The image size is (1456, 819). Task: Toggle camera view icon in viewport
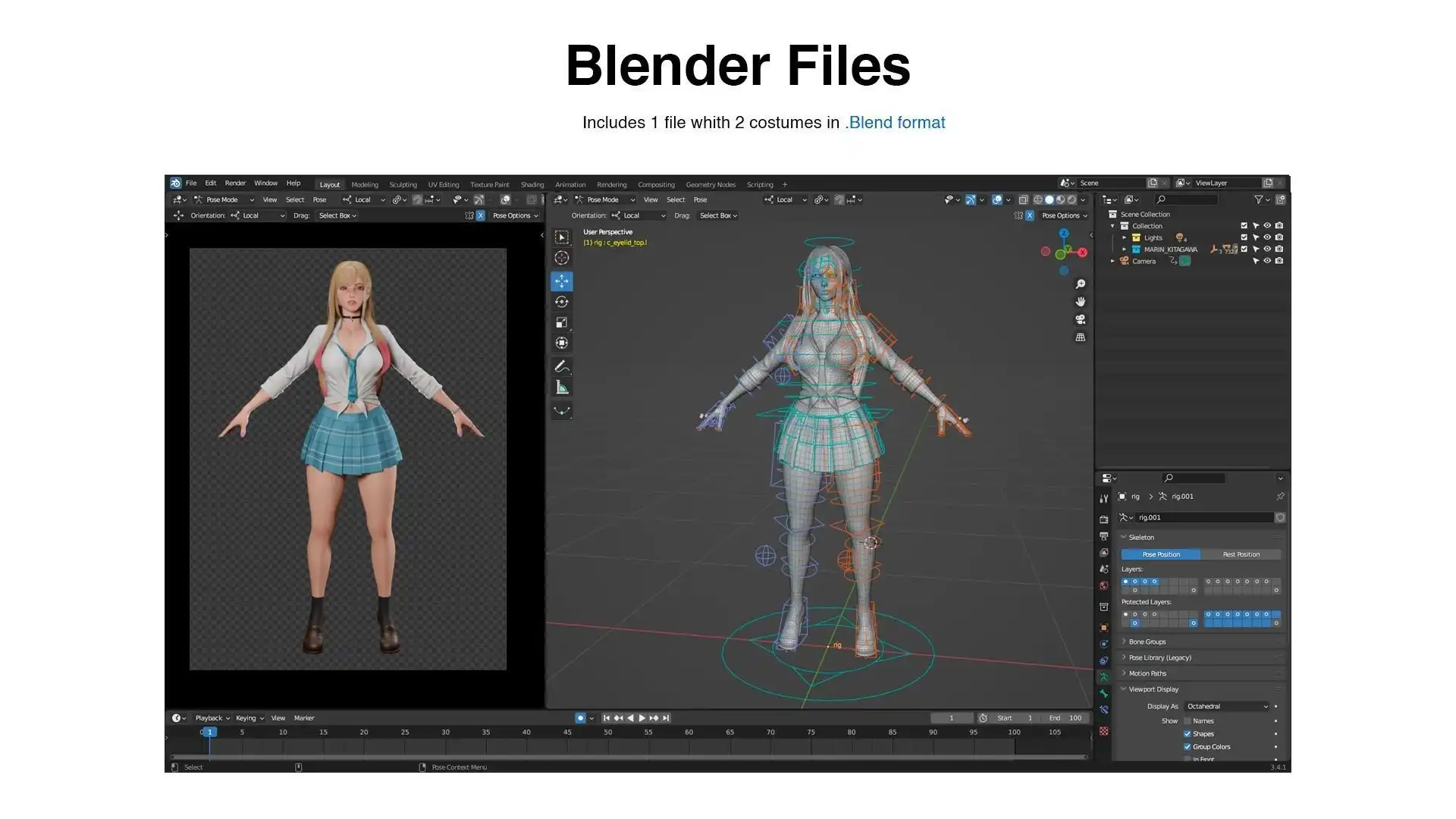(1081, 319)
